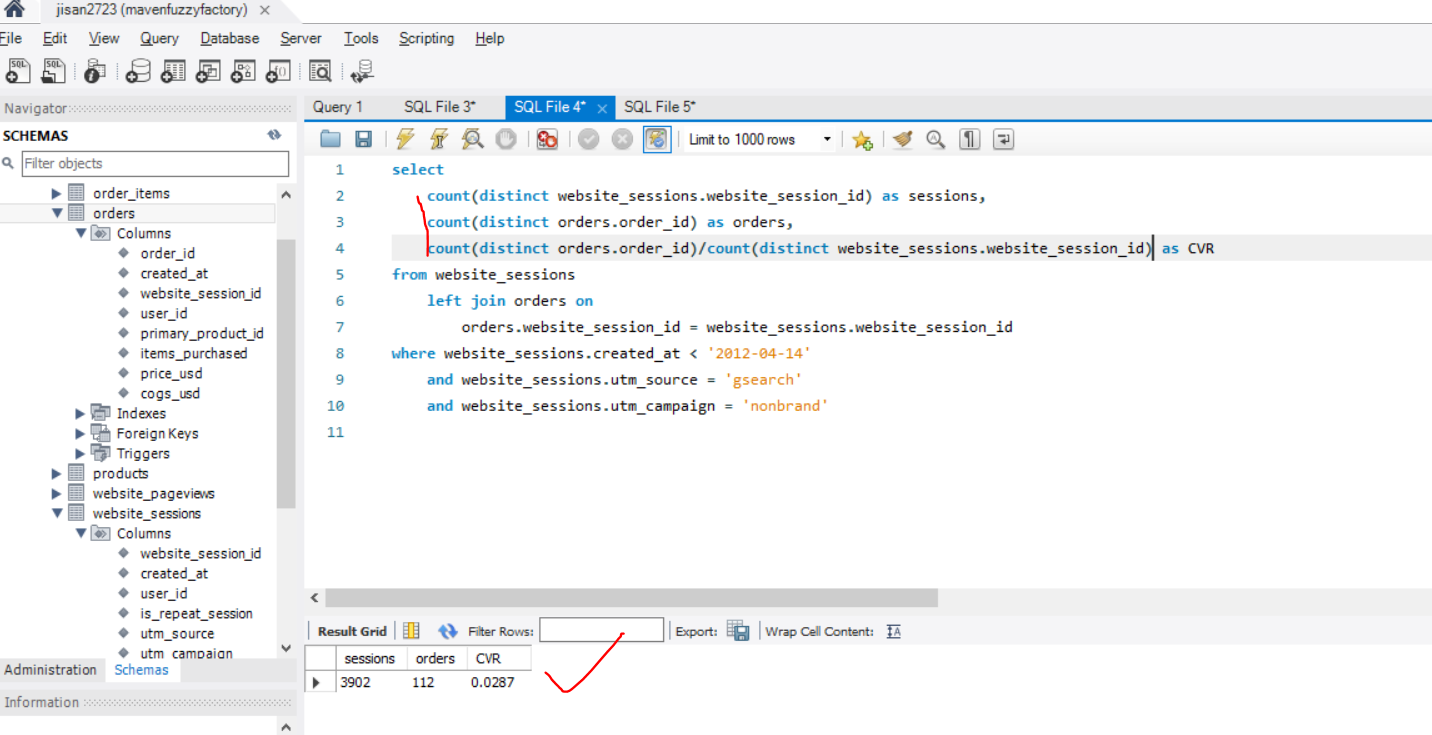Screen dimensions: 1432x735
Task: Open the Scripting menu
Action: (x=427, y=38)
